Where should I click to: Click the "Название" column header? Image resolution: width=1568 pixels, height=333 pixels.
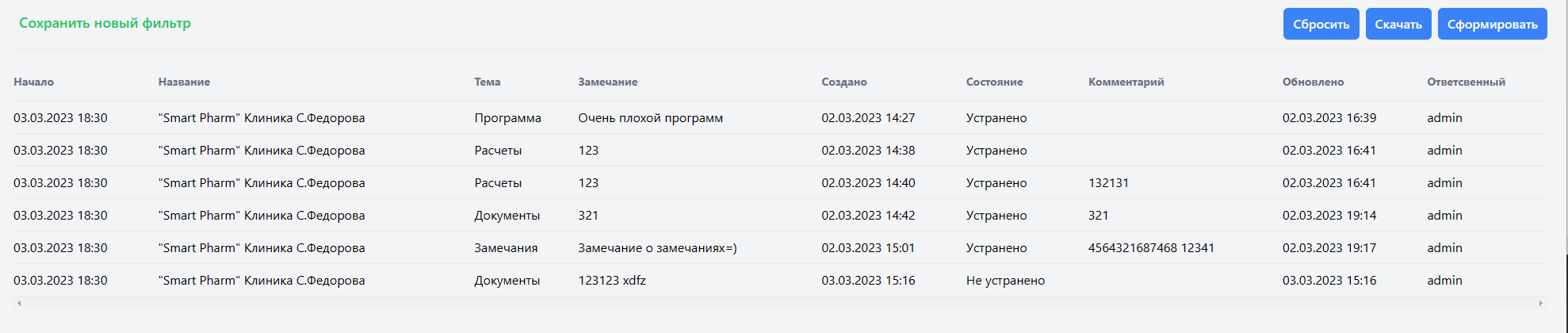[184, 82]
